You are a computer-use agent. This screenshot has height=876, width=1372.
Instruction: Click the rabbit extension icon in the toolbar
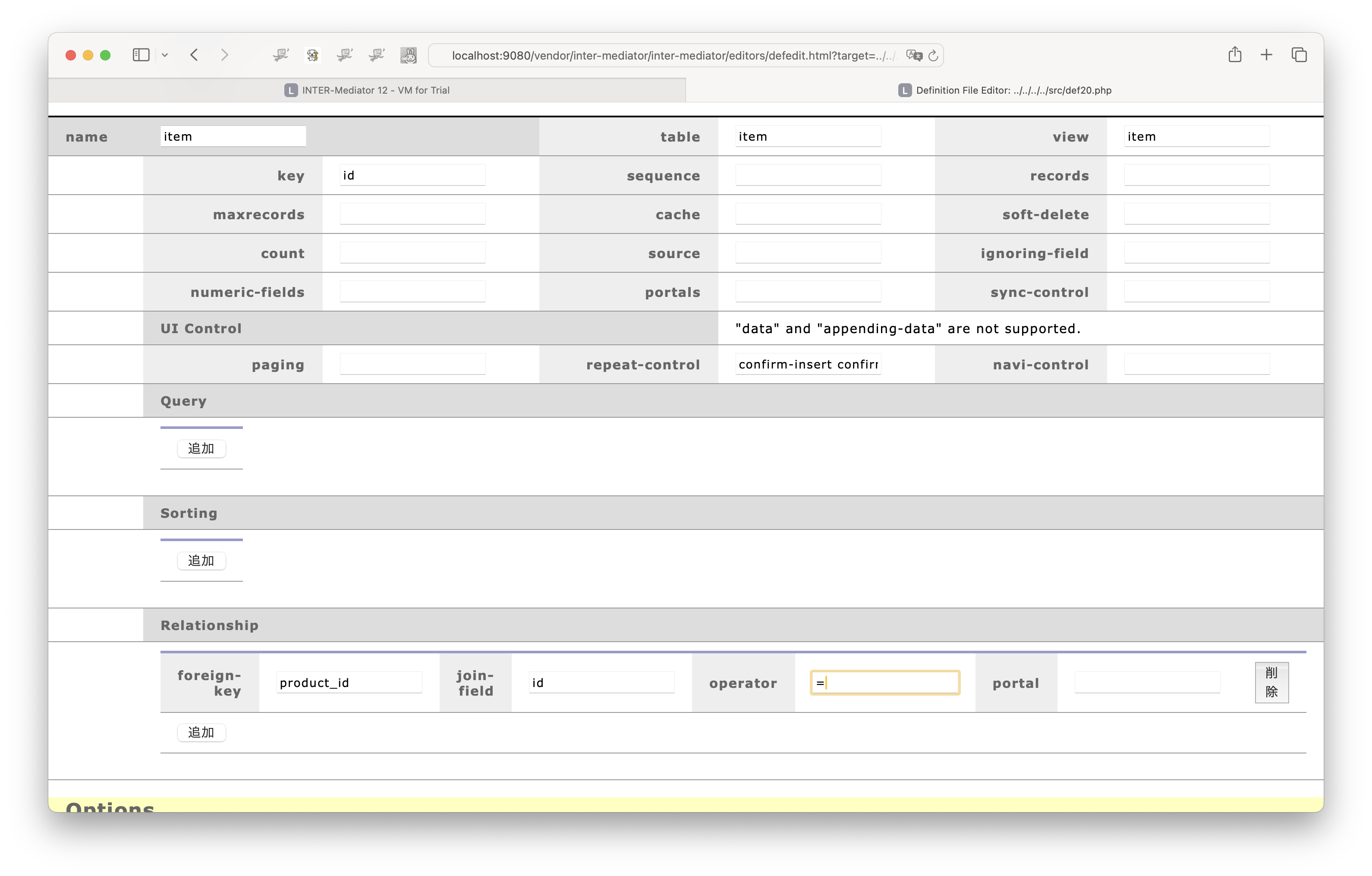point(408,55)
